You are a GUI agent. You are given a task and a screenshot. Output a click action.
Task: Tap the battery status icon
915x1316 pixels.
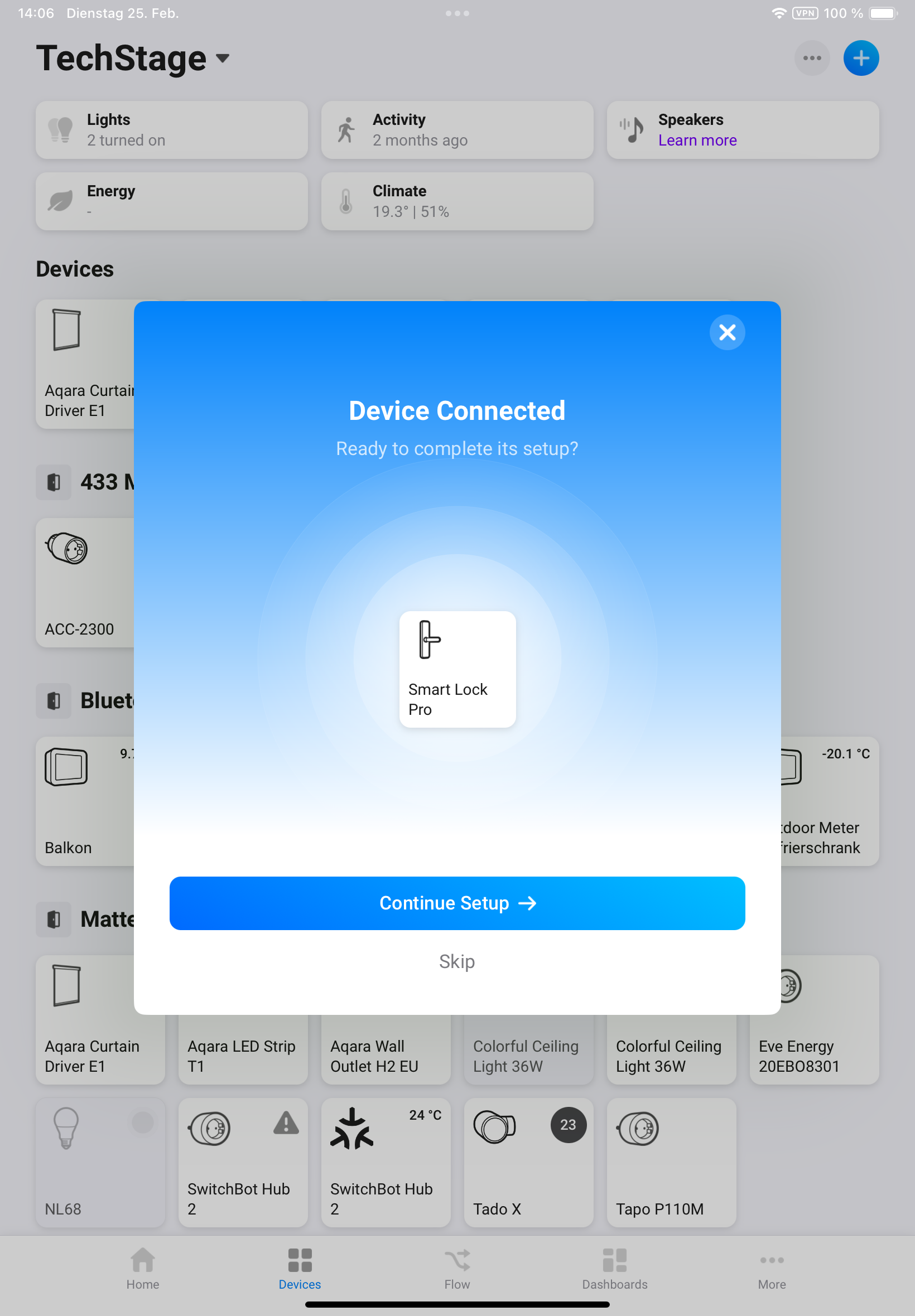pos(883,13)
